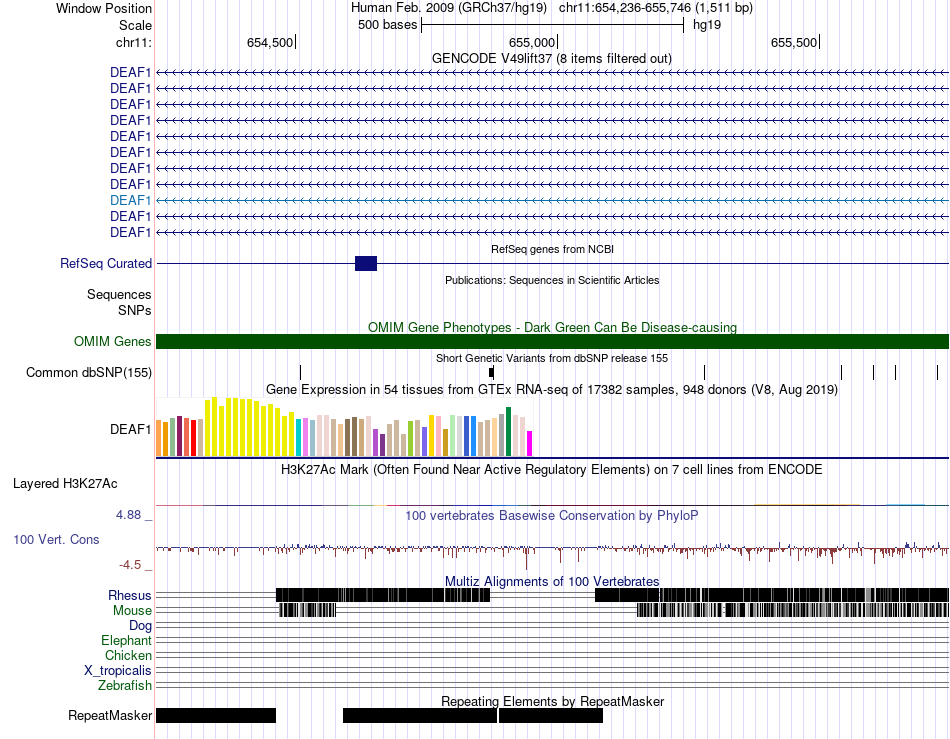This screenshot has width=950, height=739.
Task: Select the Chicken alignment row label
Action: pyautogui.click(x=128, y=655)
